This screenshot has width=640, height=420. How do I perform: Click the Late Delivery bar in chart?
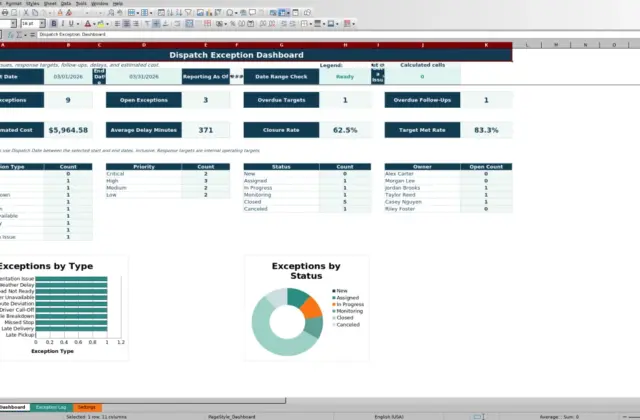tap(71, 329)
